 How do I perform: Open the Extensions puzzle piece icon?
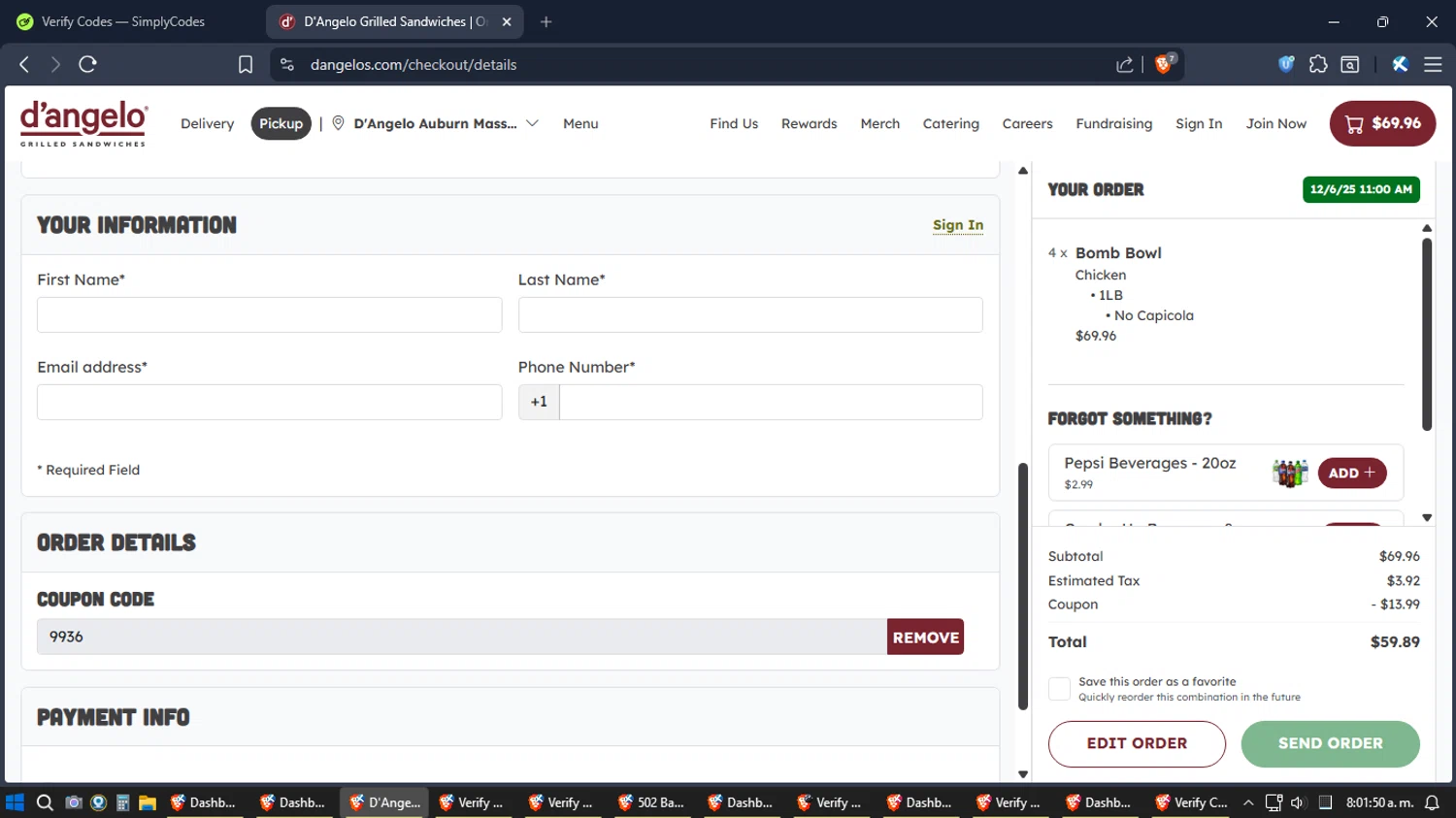tap(1318, 64)
